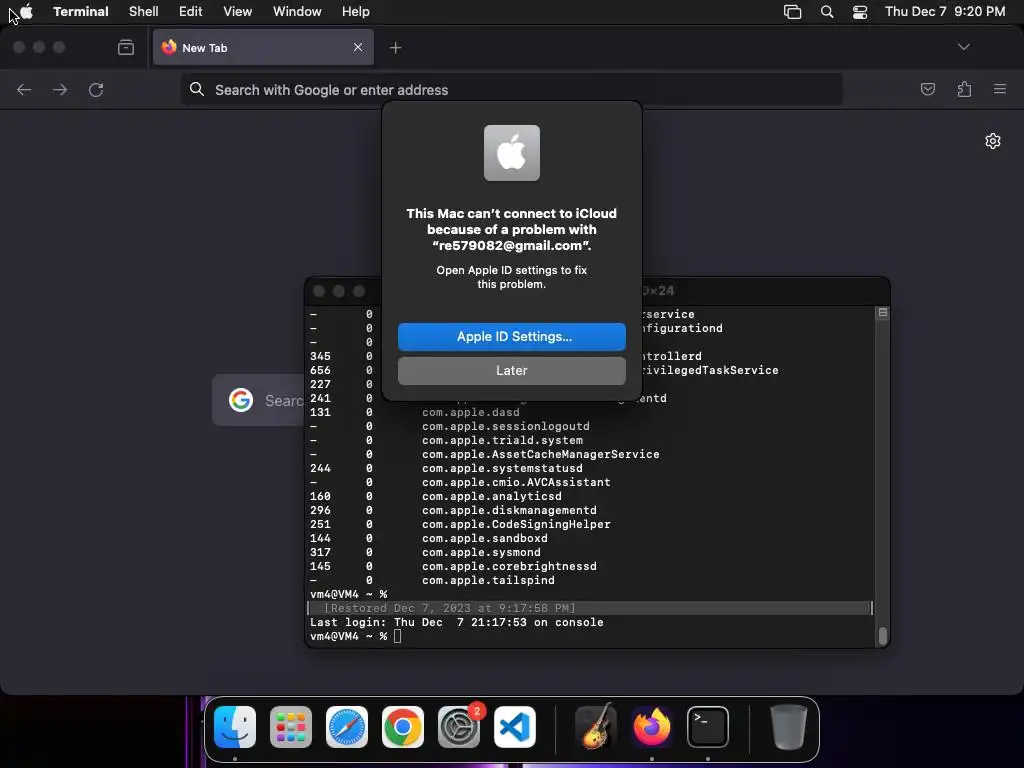
Task: Click com.apple.systemstatusd in Terminal
Action: tap(502, 468)
